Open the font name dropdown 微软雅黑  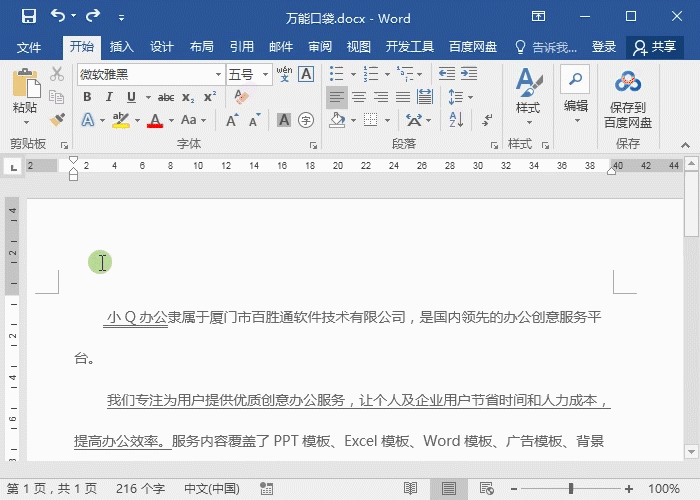[x=218, y=74]
